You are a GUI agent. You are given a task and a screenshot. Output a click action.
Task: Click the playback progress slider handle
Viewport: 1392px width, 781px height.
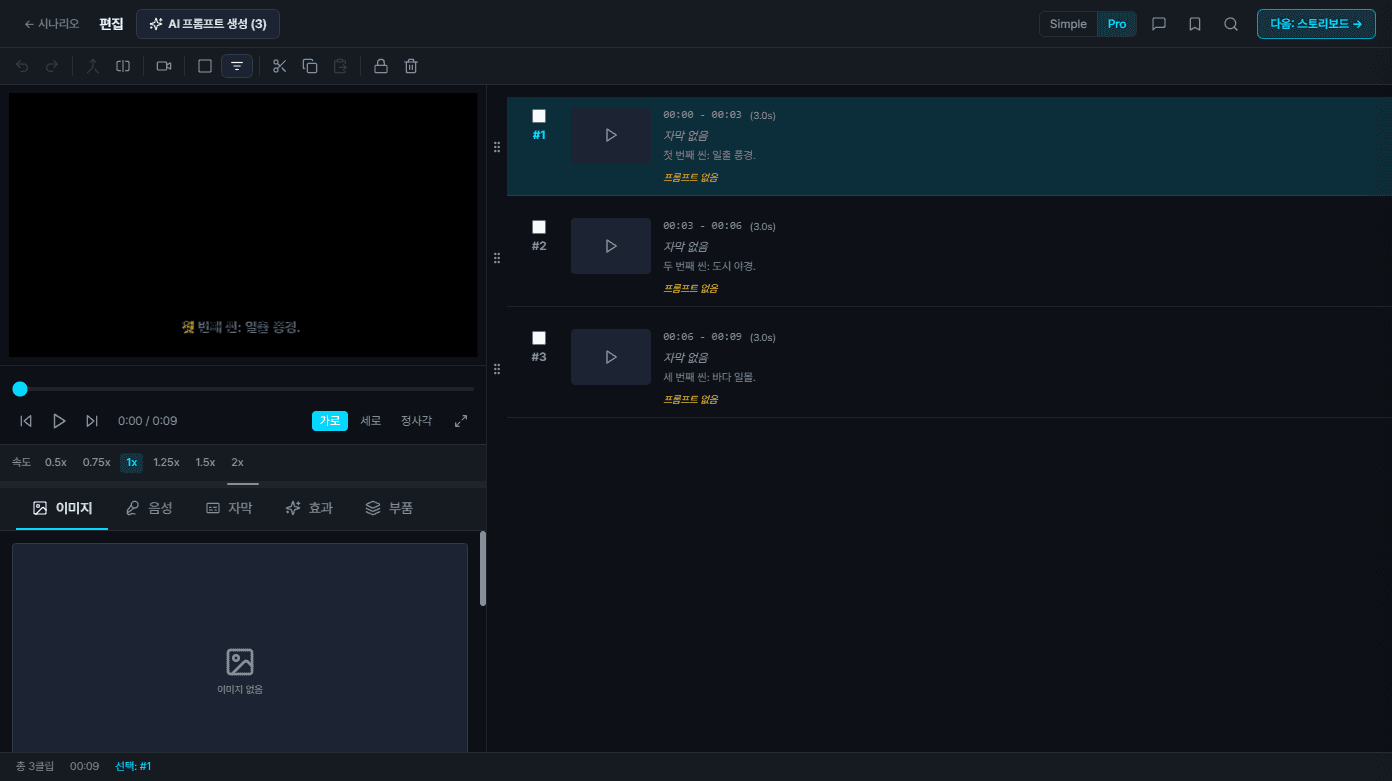20,389
